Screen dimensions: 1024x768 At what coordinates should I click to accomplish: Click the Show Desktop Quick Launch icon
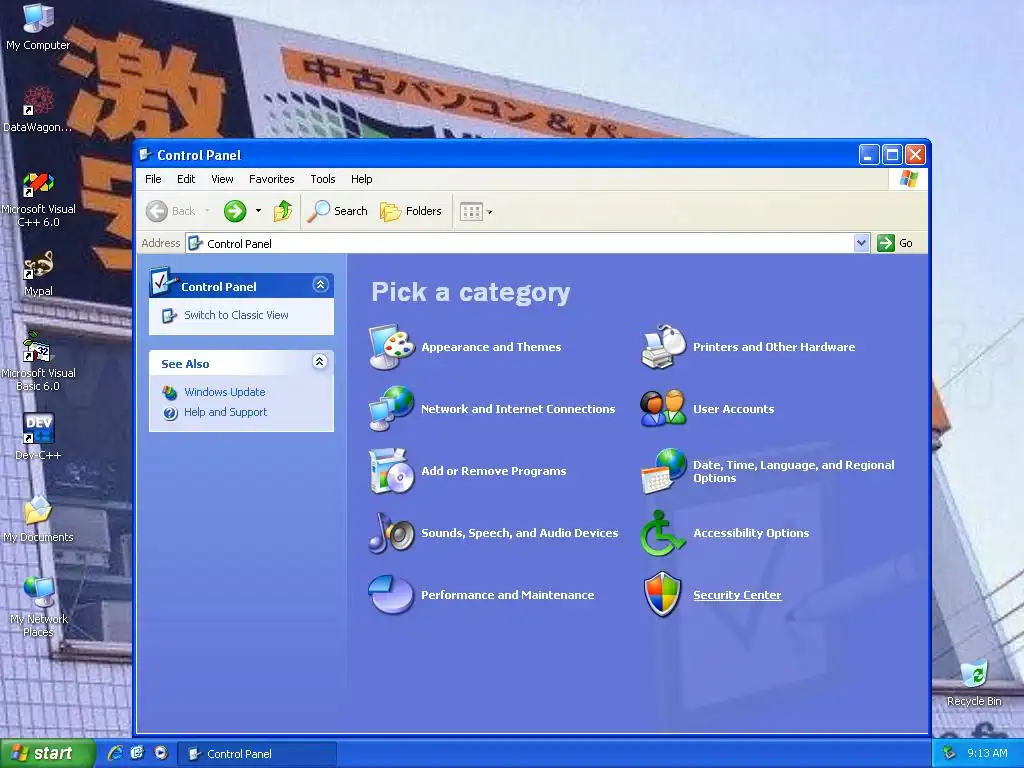[137, 753]
